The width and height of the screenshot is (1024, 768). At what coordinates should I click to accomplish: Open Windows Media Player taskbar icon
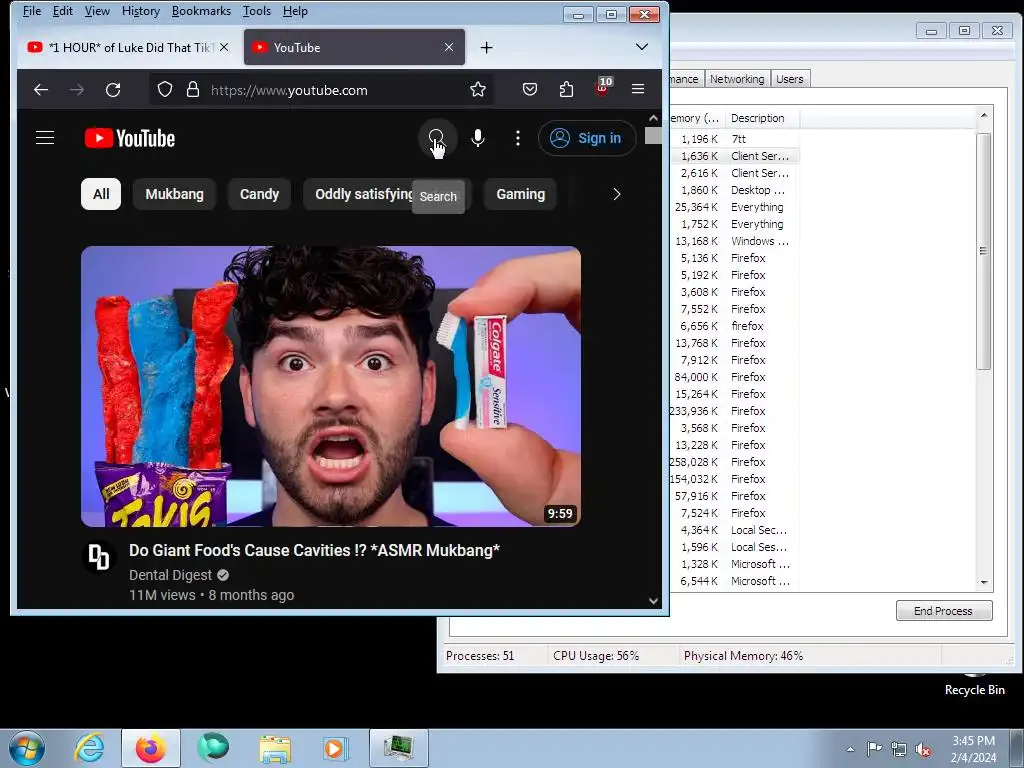click(335, 748)
